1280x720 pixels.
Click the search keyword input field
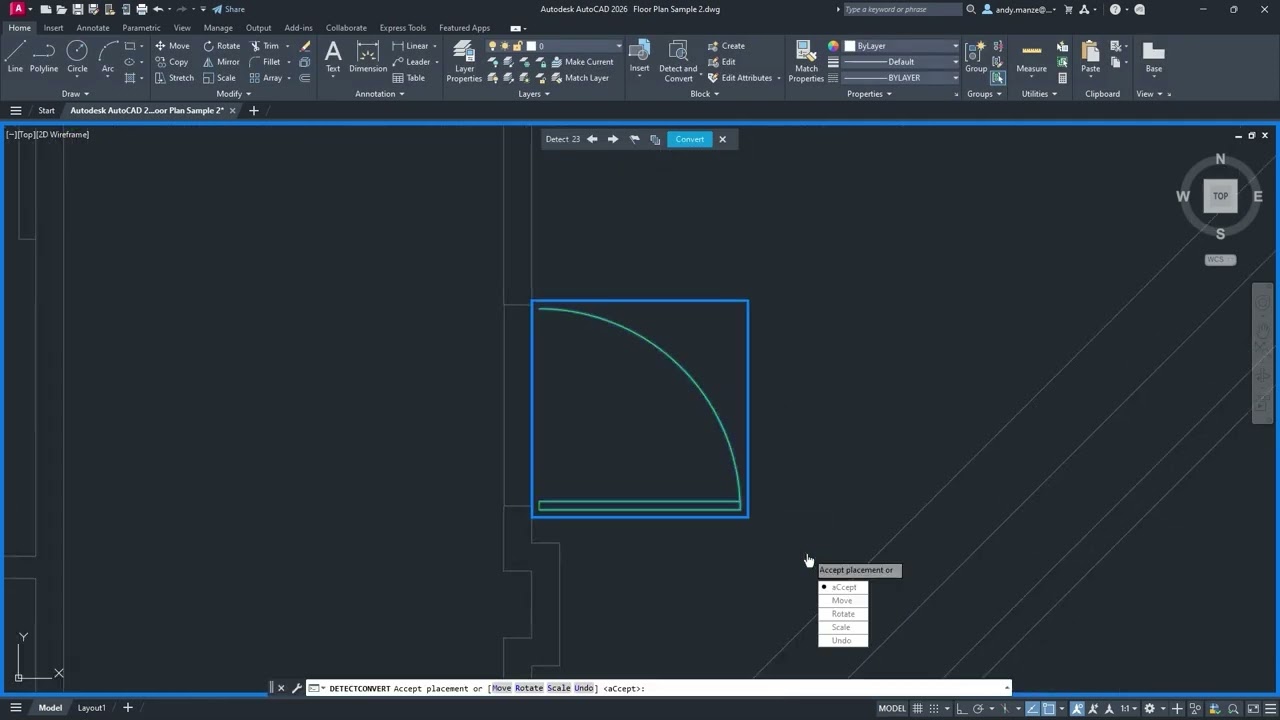point(902,9)
